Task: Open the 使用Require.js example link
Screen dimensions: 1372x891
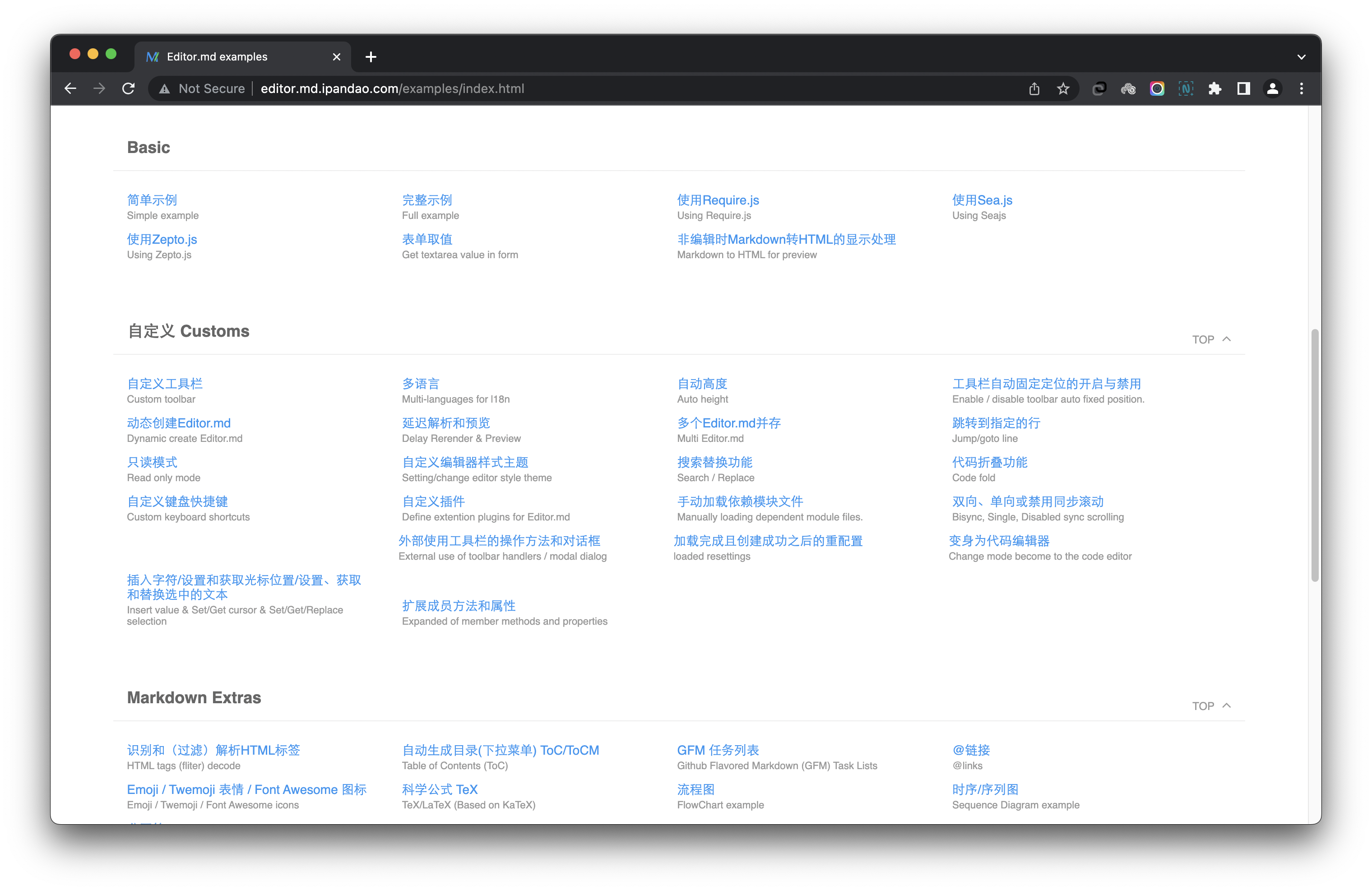Action: click(x=718, y=200)
